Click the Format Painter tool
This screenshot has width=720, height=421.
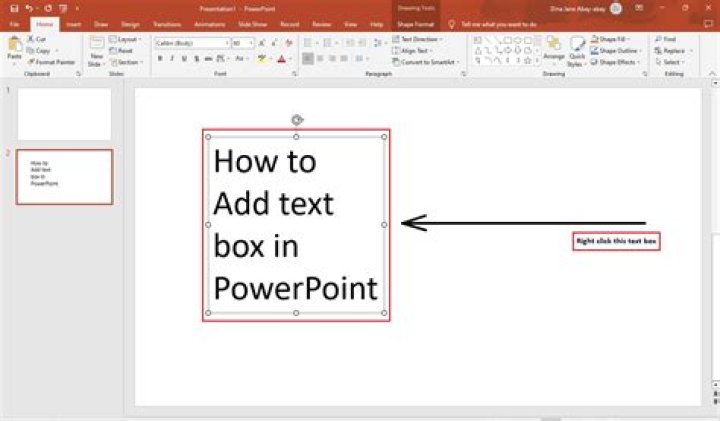tap(53, 62)
